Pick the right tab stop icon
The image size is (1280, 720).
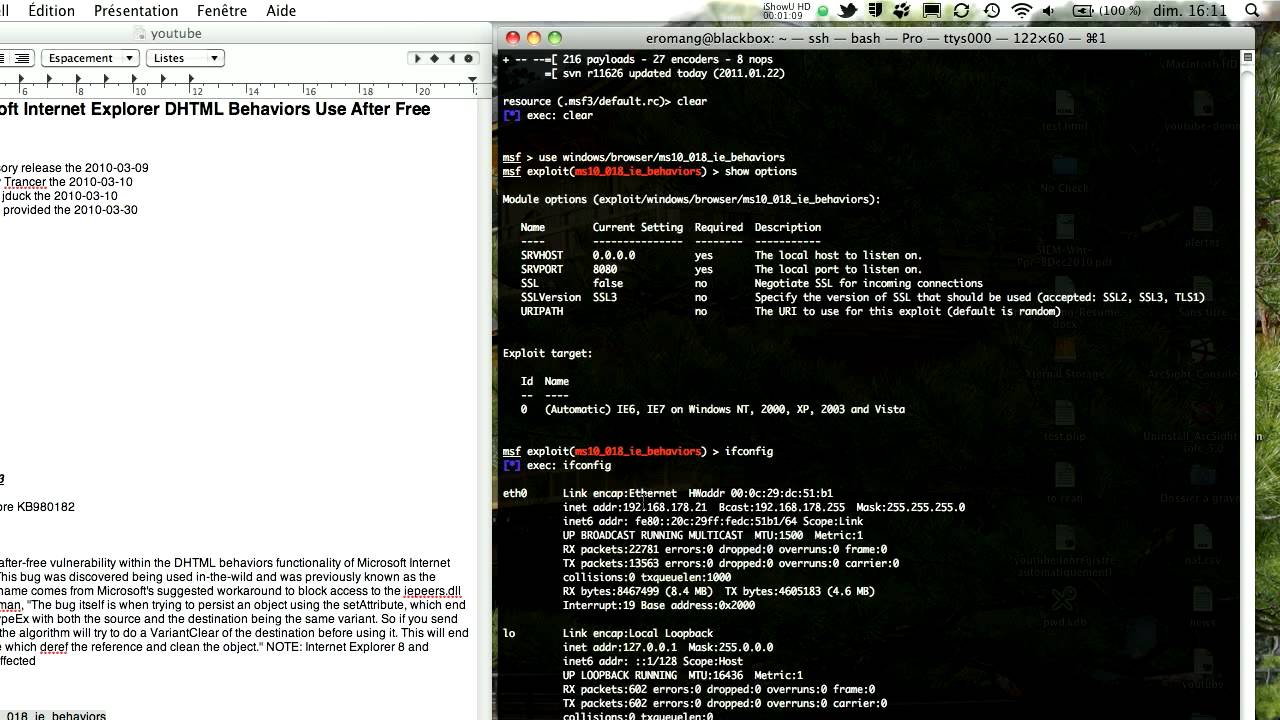pyautogui.click(x=451, y=58)
